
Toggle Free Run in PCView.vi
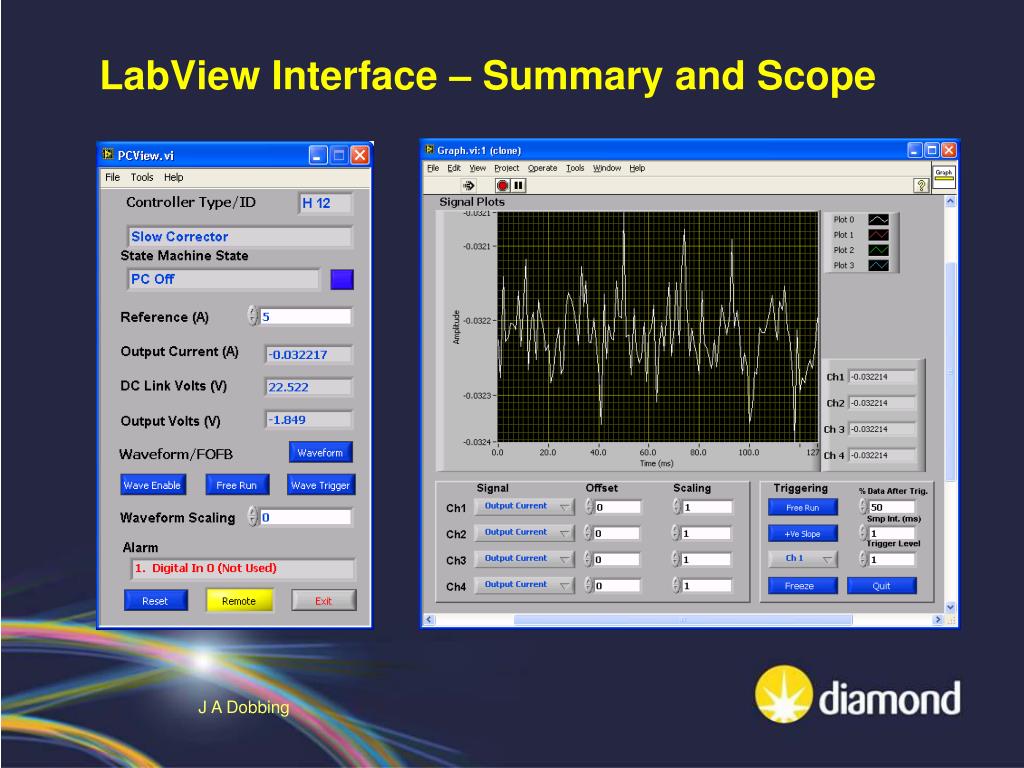pos(236,485)
